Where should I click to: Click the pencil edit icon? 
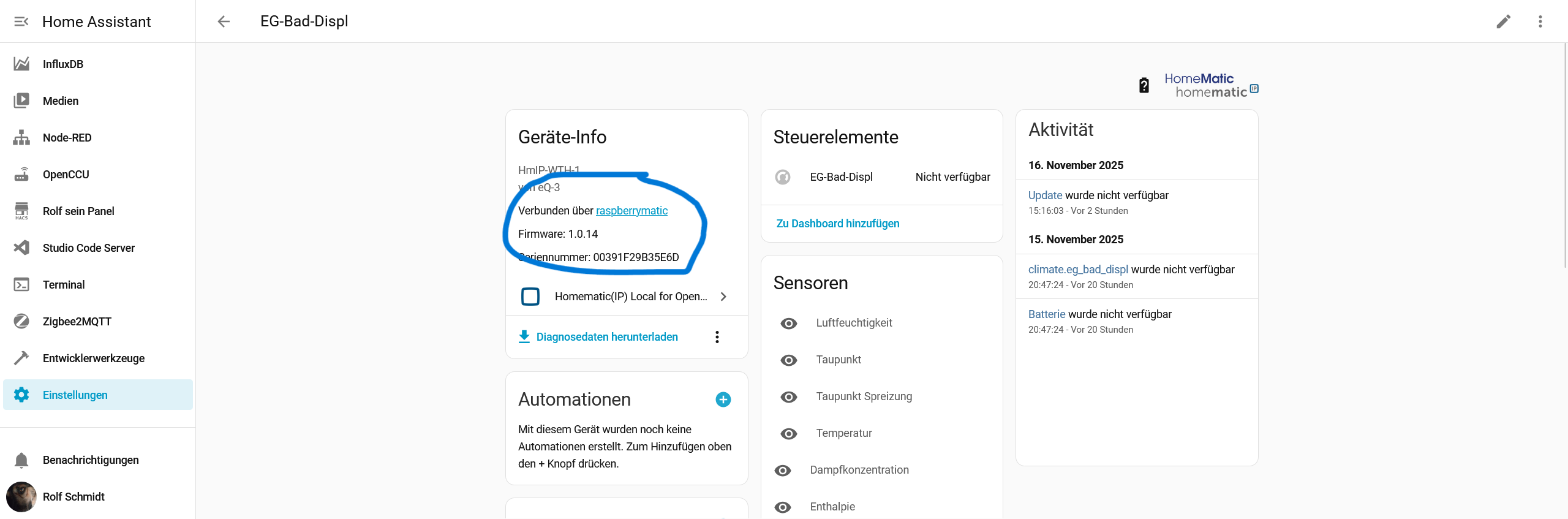1503,21
